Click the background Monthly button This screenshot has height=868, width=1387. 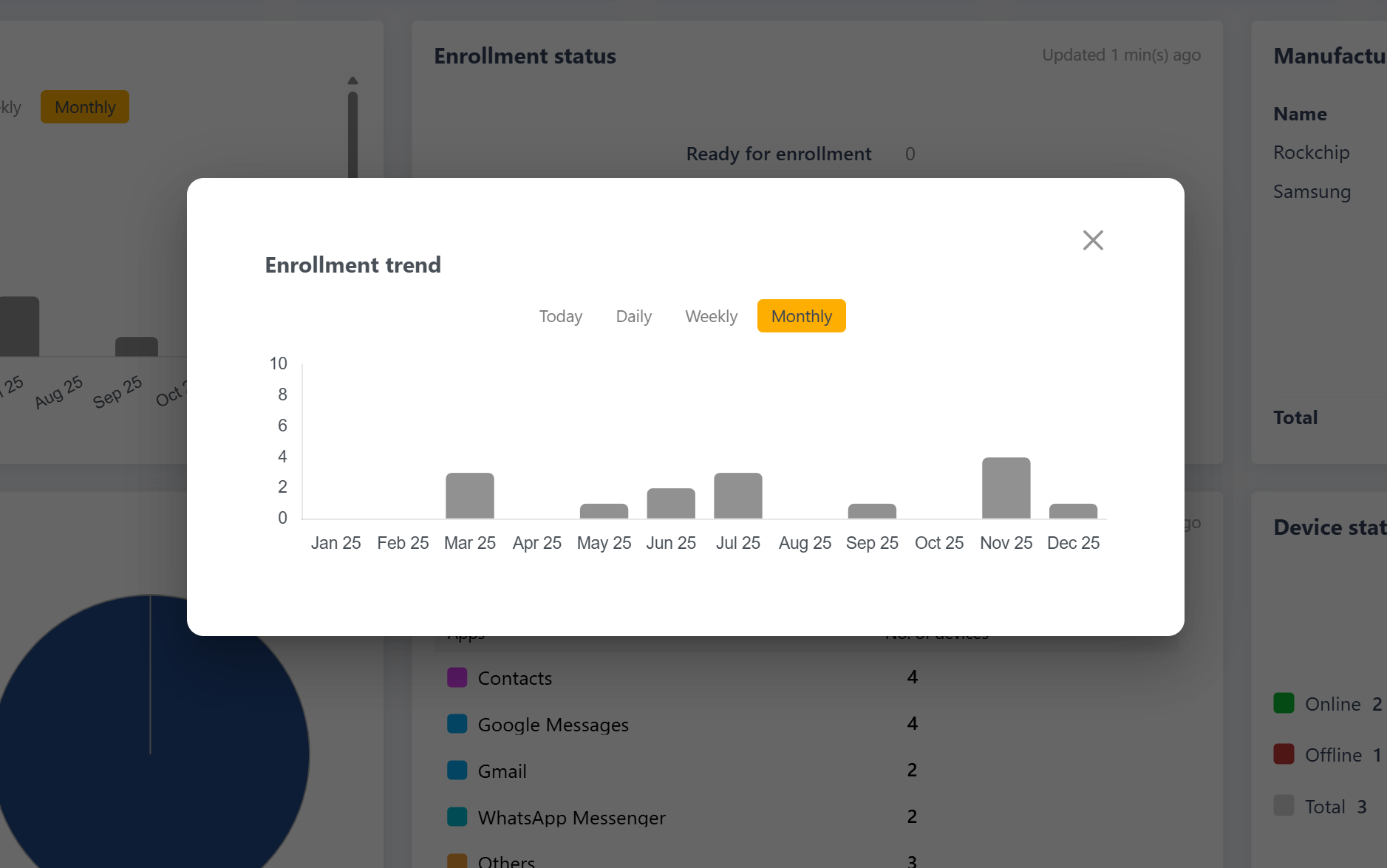click(x=85, y=107)
